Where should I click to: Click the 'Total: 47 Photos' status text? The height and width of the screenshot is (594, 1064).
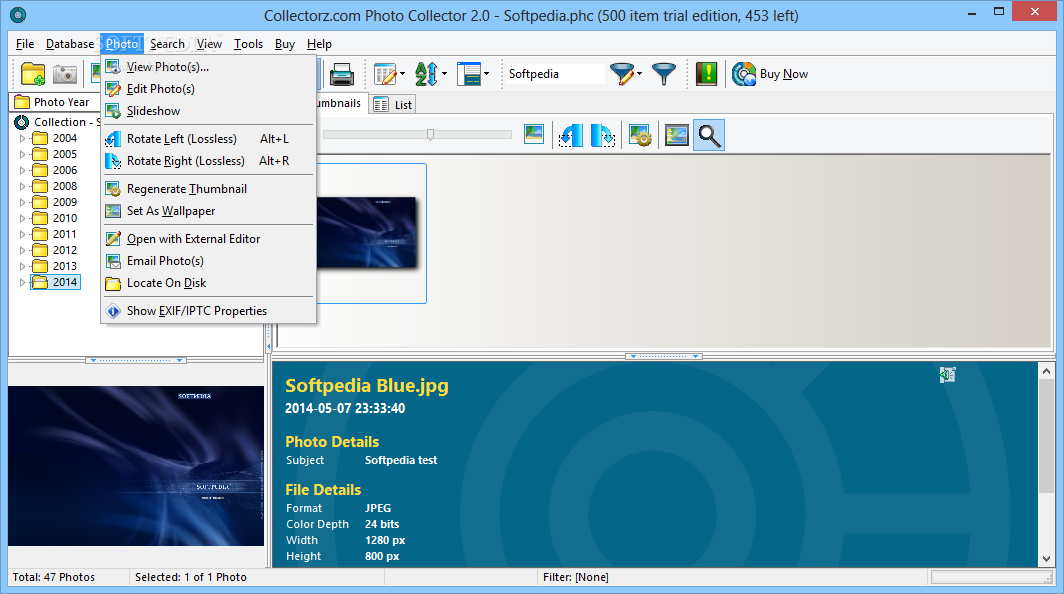click(54, 577)
